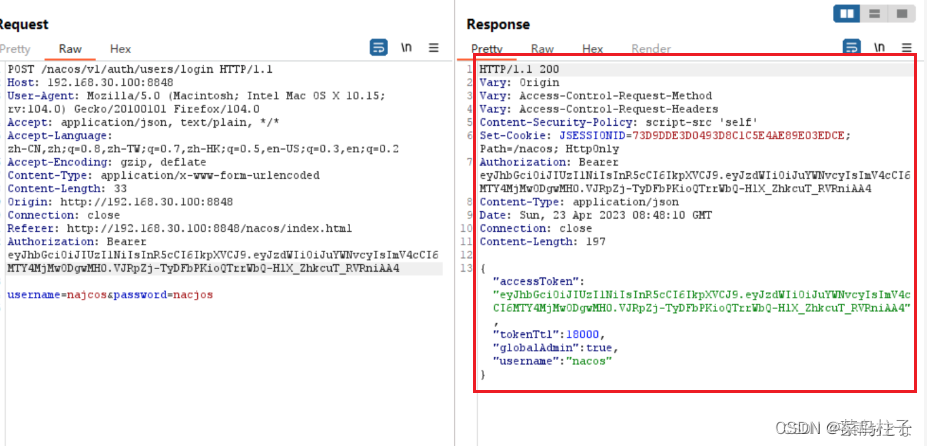The width and height of the screenshot is (927, 446).
Task: Click the green accessToken value first line
Action: (x=702, y=295)
